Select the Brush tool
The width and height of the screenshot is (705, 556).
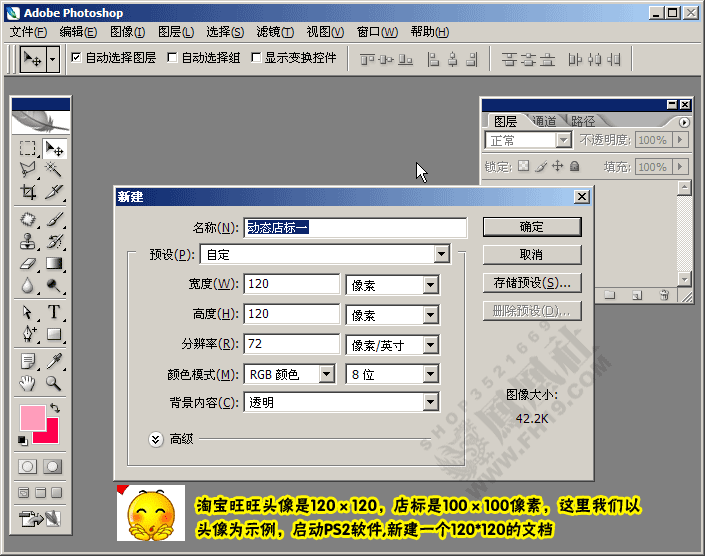click(54, 219)
